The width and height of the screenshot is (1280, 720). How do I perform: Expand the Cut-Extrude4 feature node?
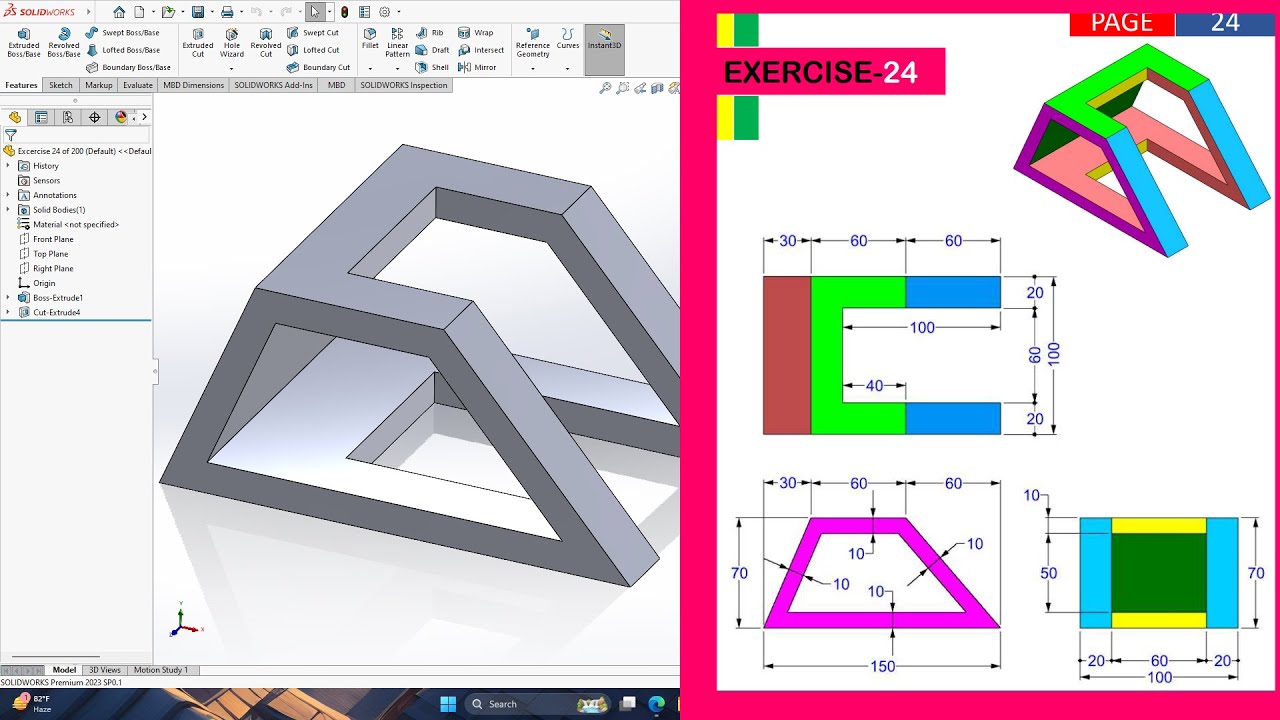tap(8, 313)
